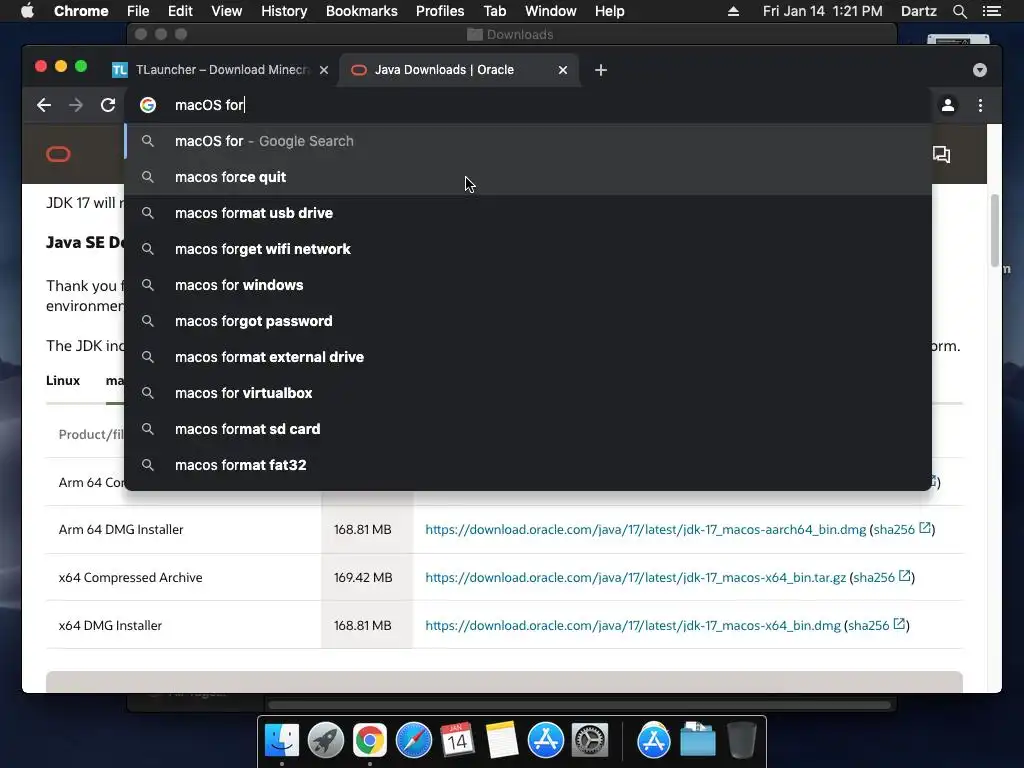Click sha256 external icon for x64 dmg
Image resolution: width=1024 pixels, height=768 pixels.
click(x=899, y=624)
